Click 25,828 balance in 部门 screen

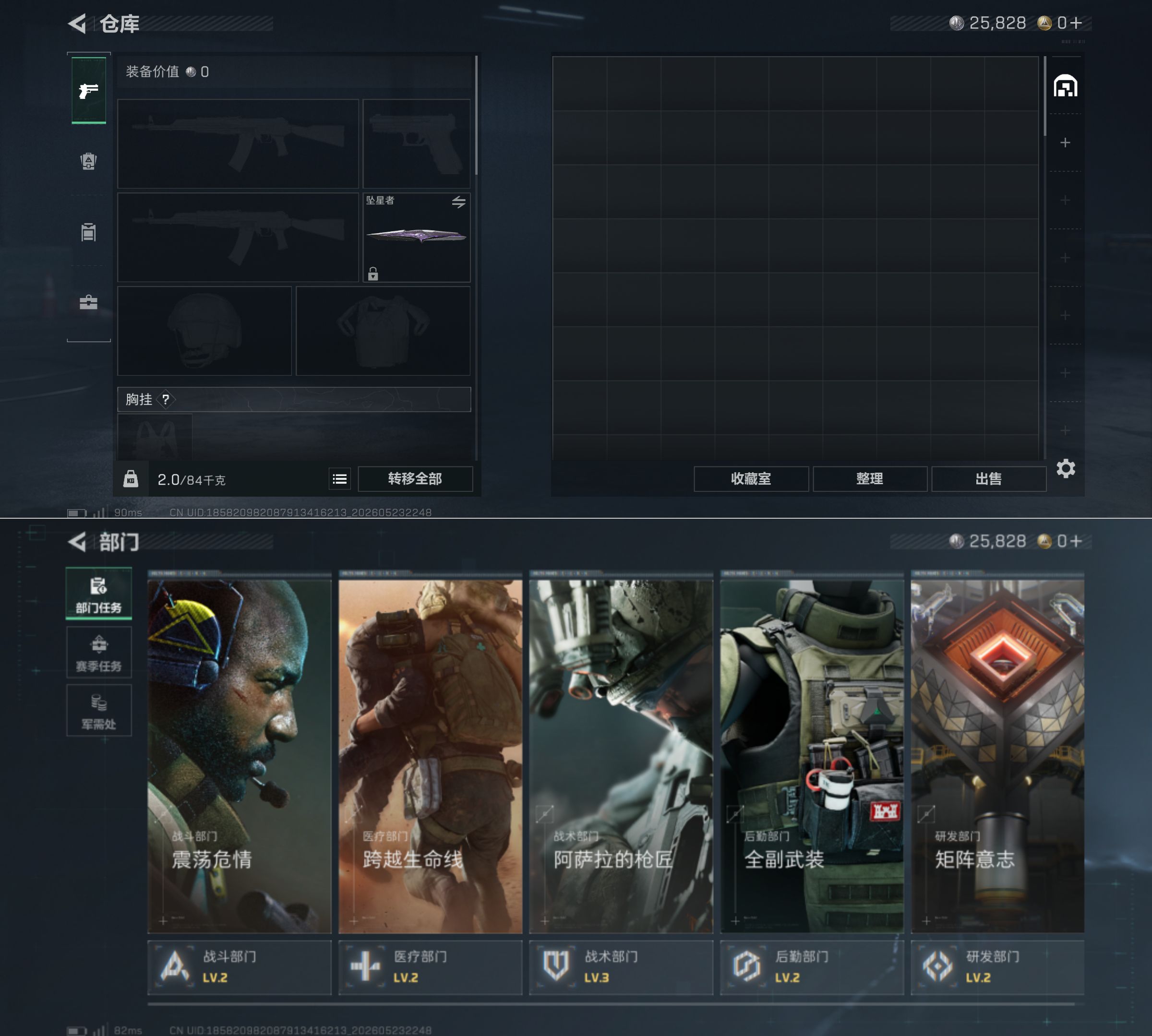tap(997, 541)
